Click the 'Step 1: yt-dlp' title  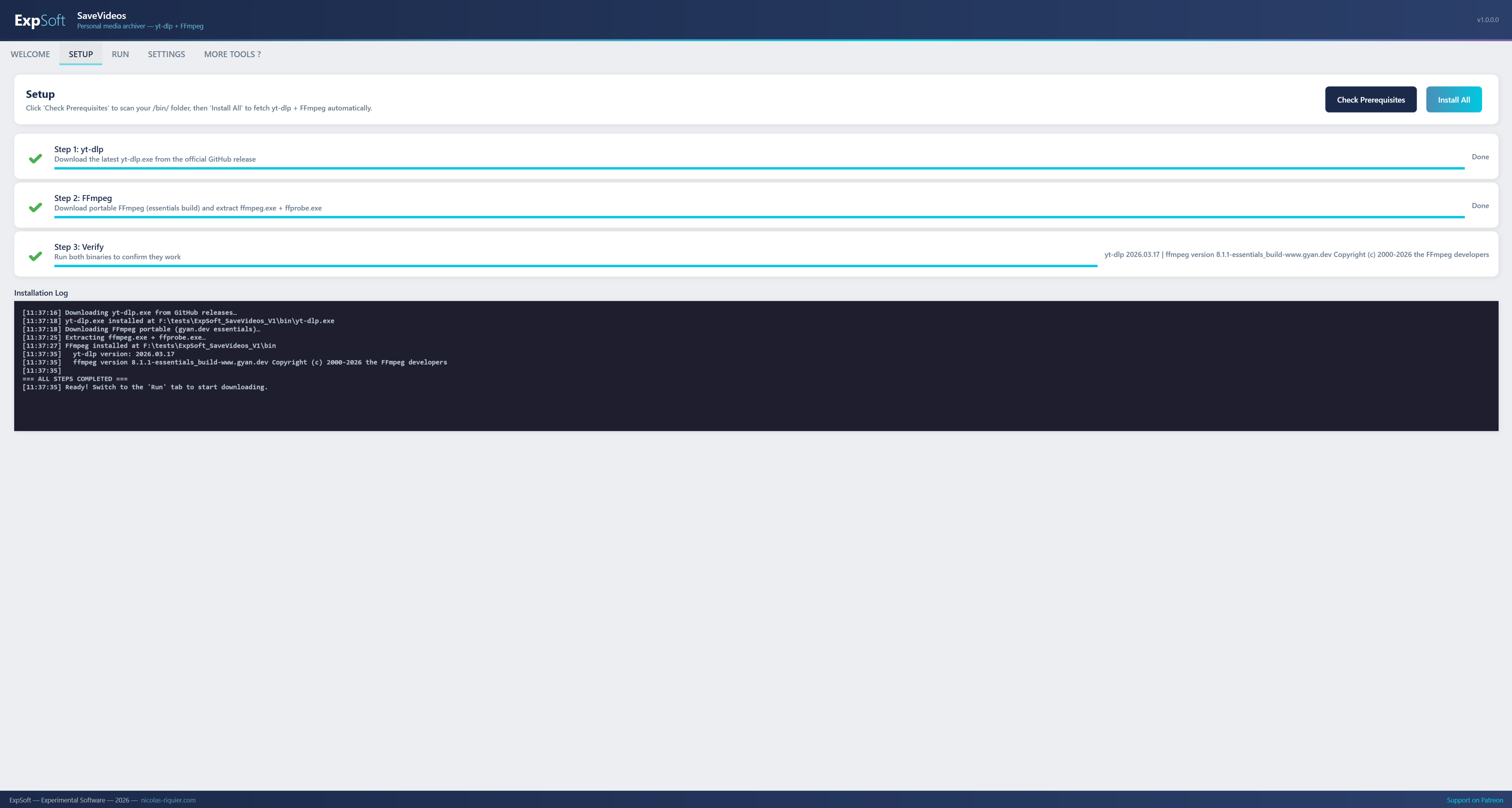79,149
